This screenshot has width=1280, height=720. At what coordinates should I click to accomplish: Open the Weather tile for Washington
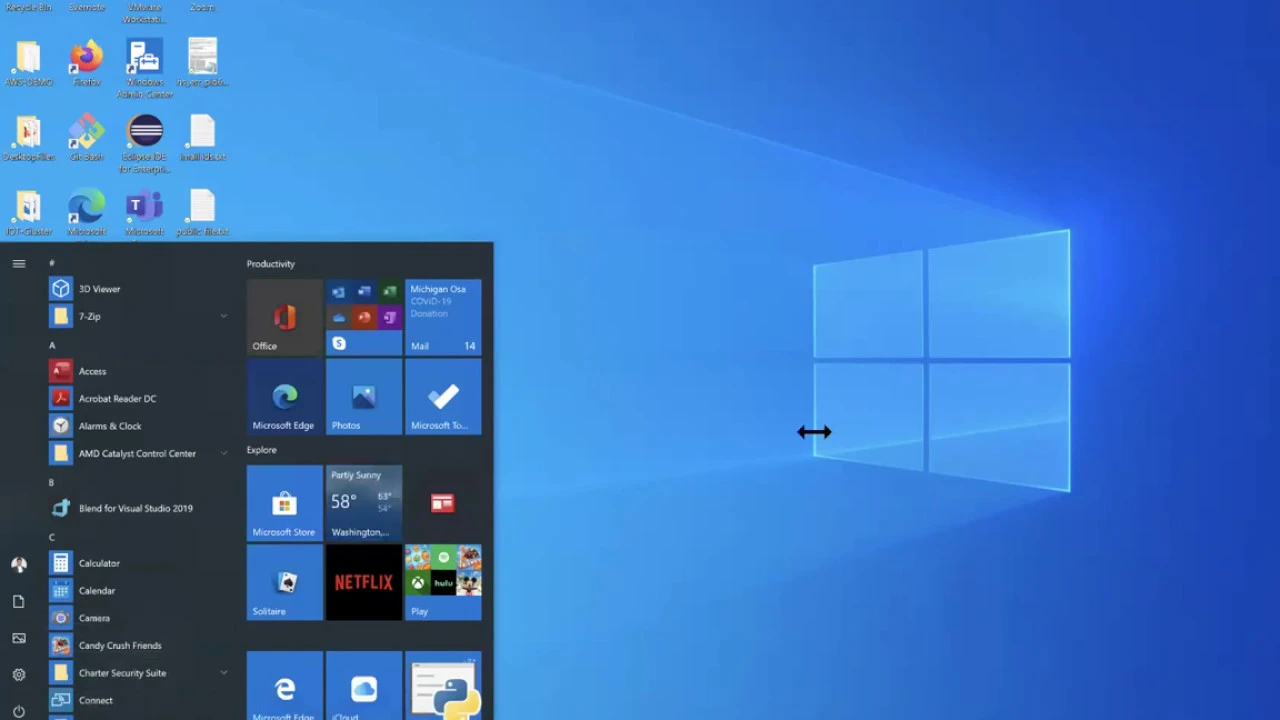coord(364,503)
